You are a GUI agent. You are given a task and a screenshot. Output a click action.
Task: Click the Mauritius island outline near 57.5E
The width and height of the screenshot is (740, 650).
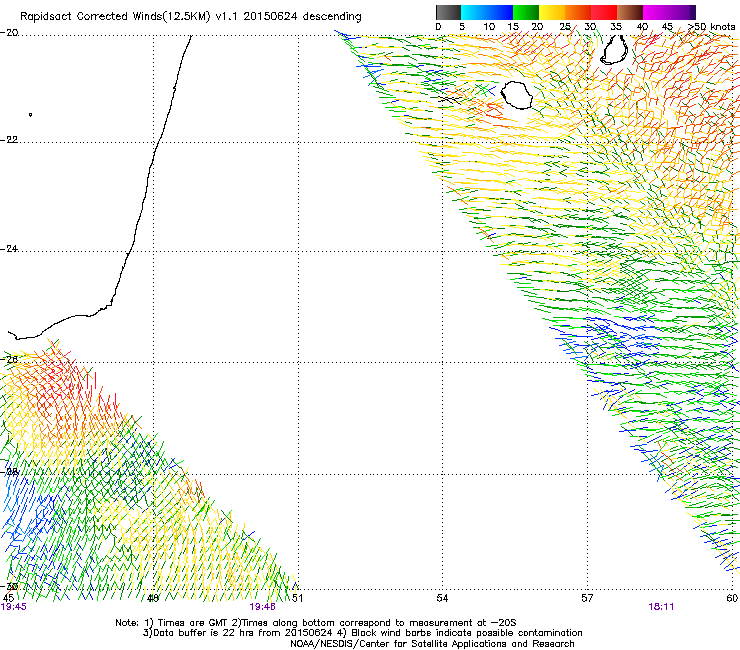tap(614, 50)
